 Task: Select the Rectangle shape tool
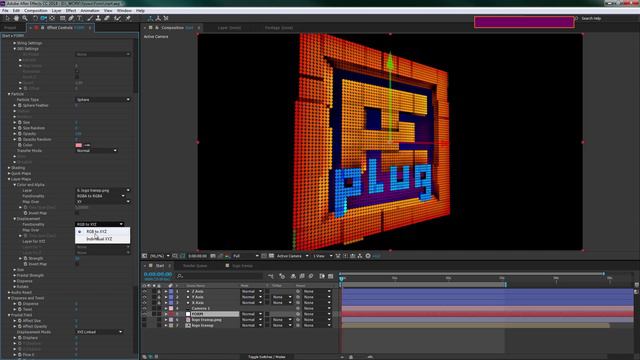click(62, 18)
